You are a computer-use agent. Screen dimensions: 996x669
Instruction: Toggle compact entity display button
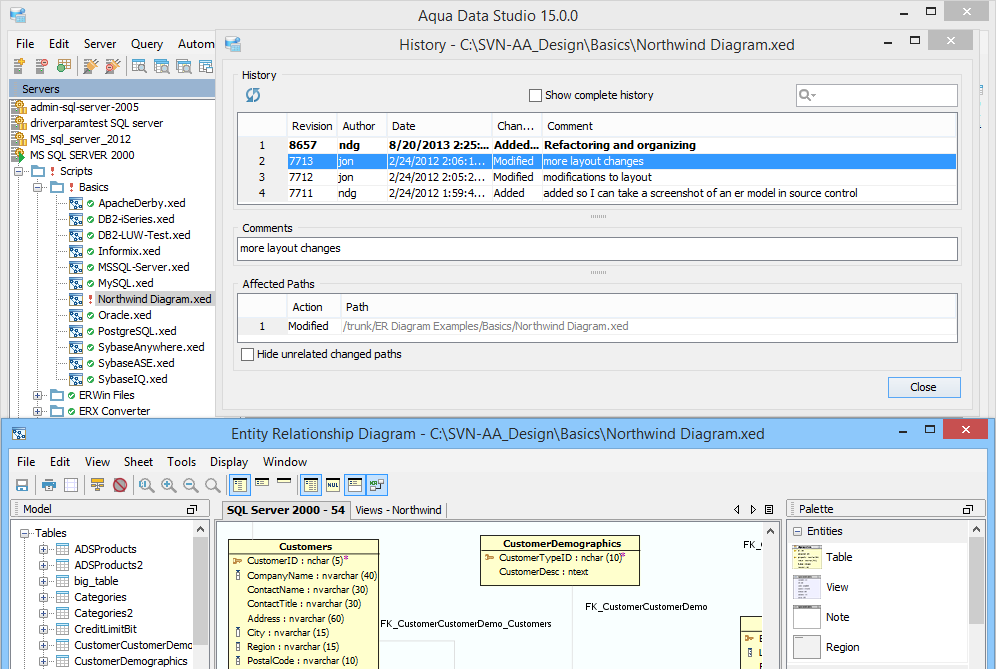tap(262, 483)
